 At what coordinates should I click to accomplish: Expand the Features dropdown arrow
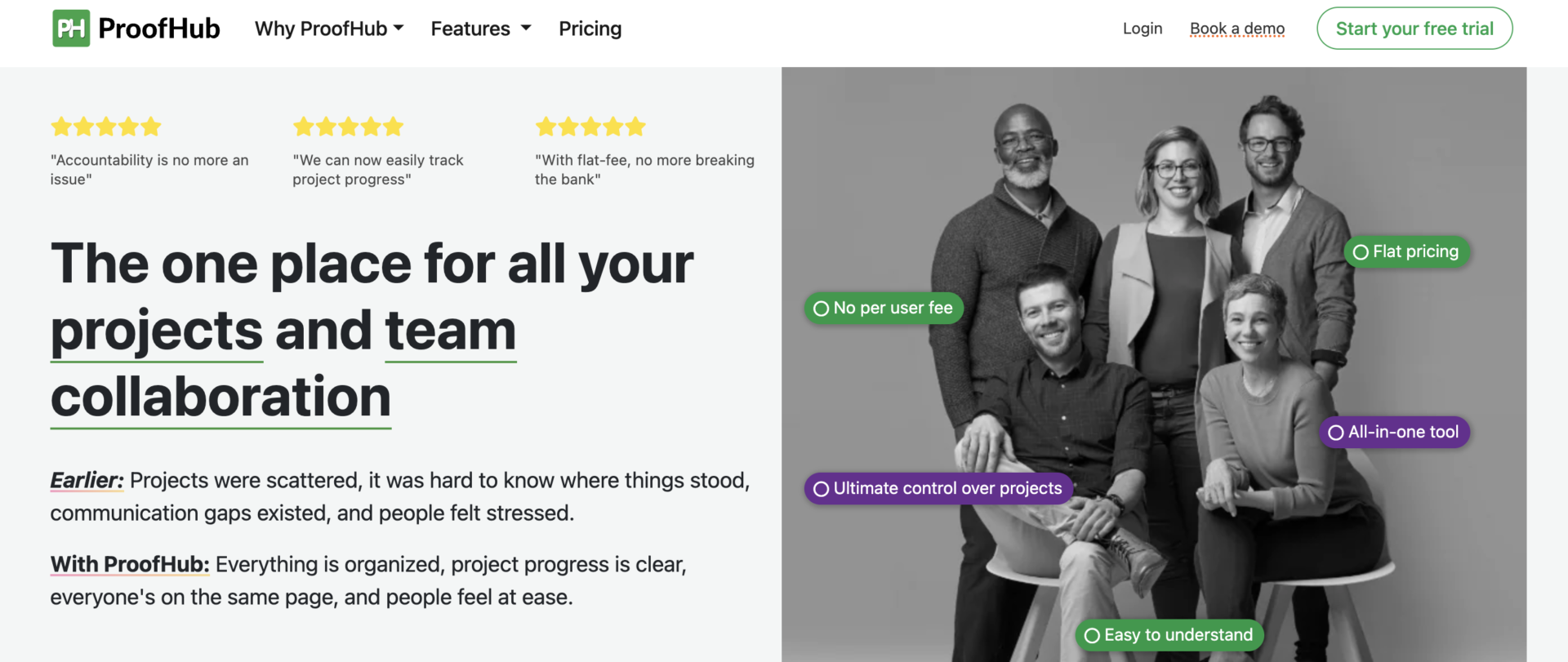point(526,28)
